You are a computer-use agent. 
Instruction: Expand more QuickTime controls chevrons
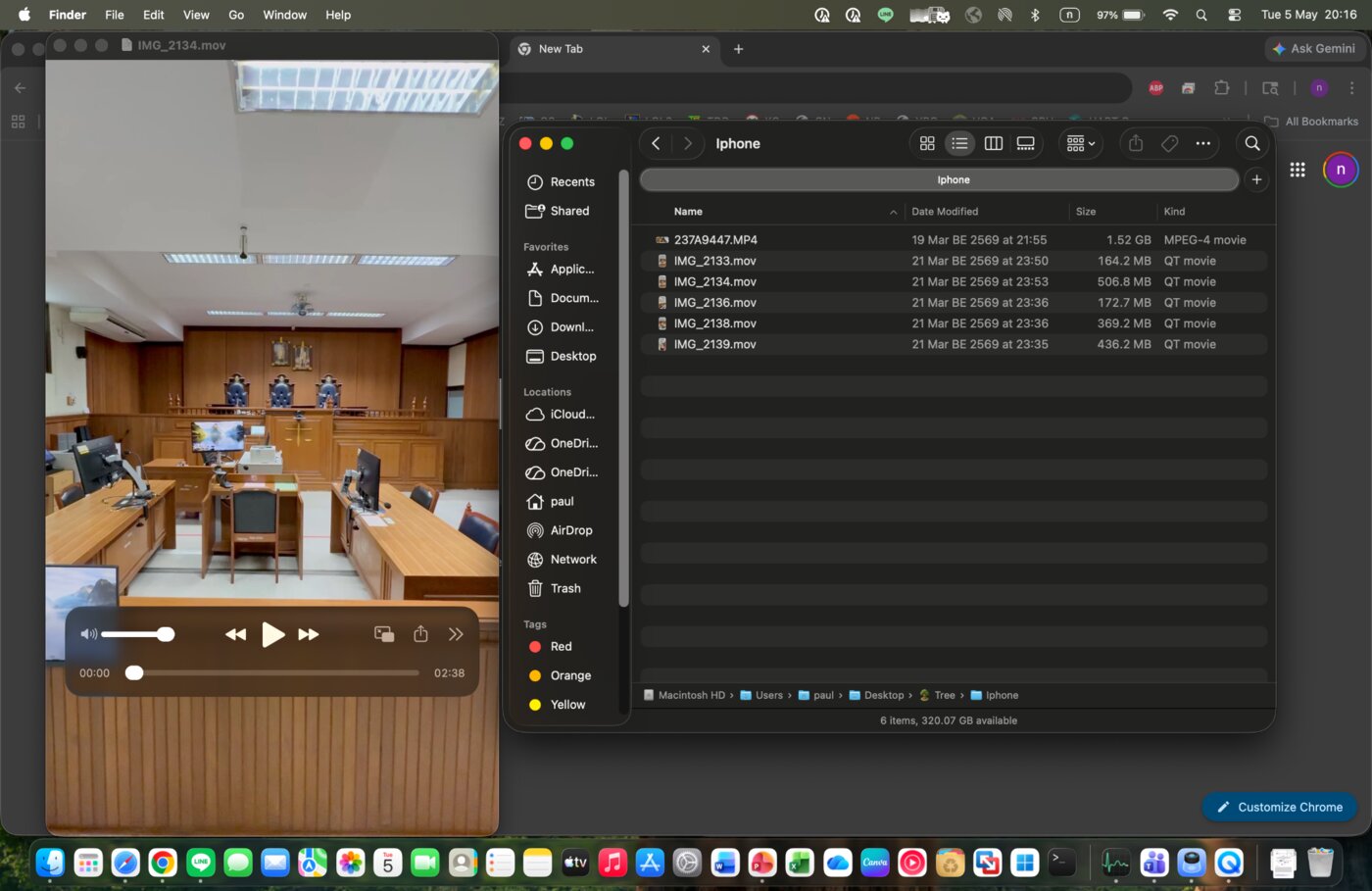coord(456,634)
